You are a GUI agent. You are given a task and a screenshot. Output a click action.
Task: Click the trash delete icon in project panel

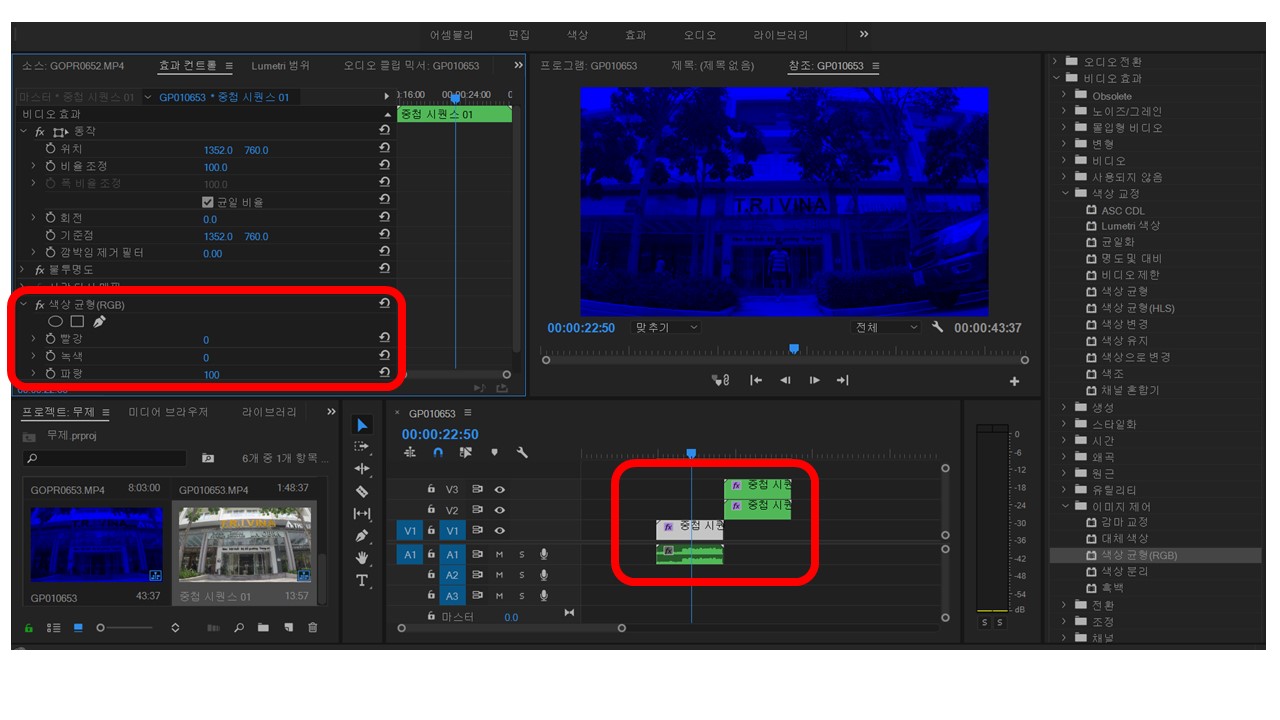[x=313, y=628]
